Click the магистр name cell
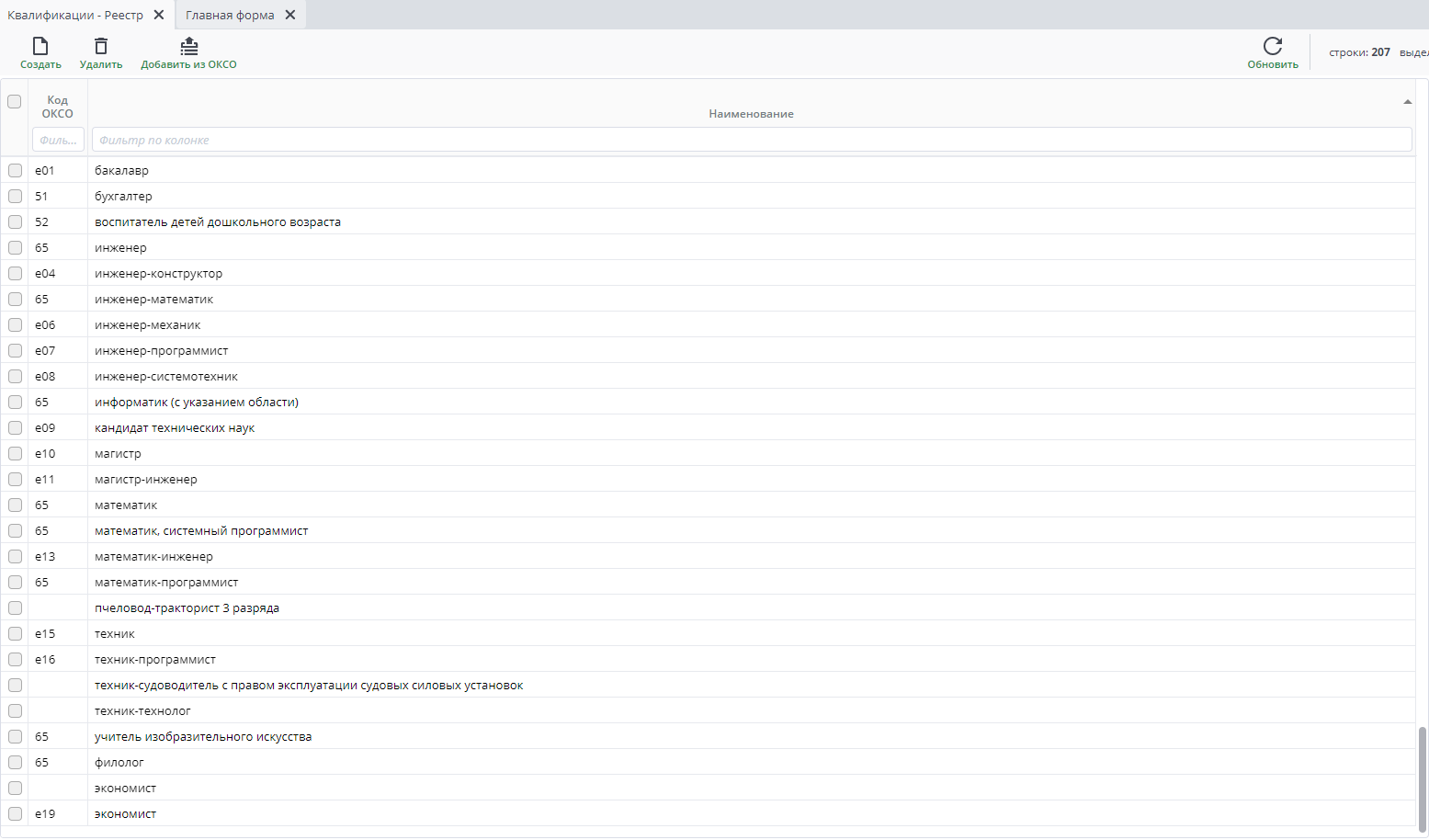This screenshot has width=1429, height=840. (x=751, y=453)
